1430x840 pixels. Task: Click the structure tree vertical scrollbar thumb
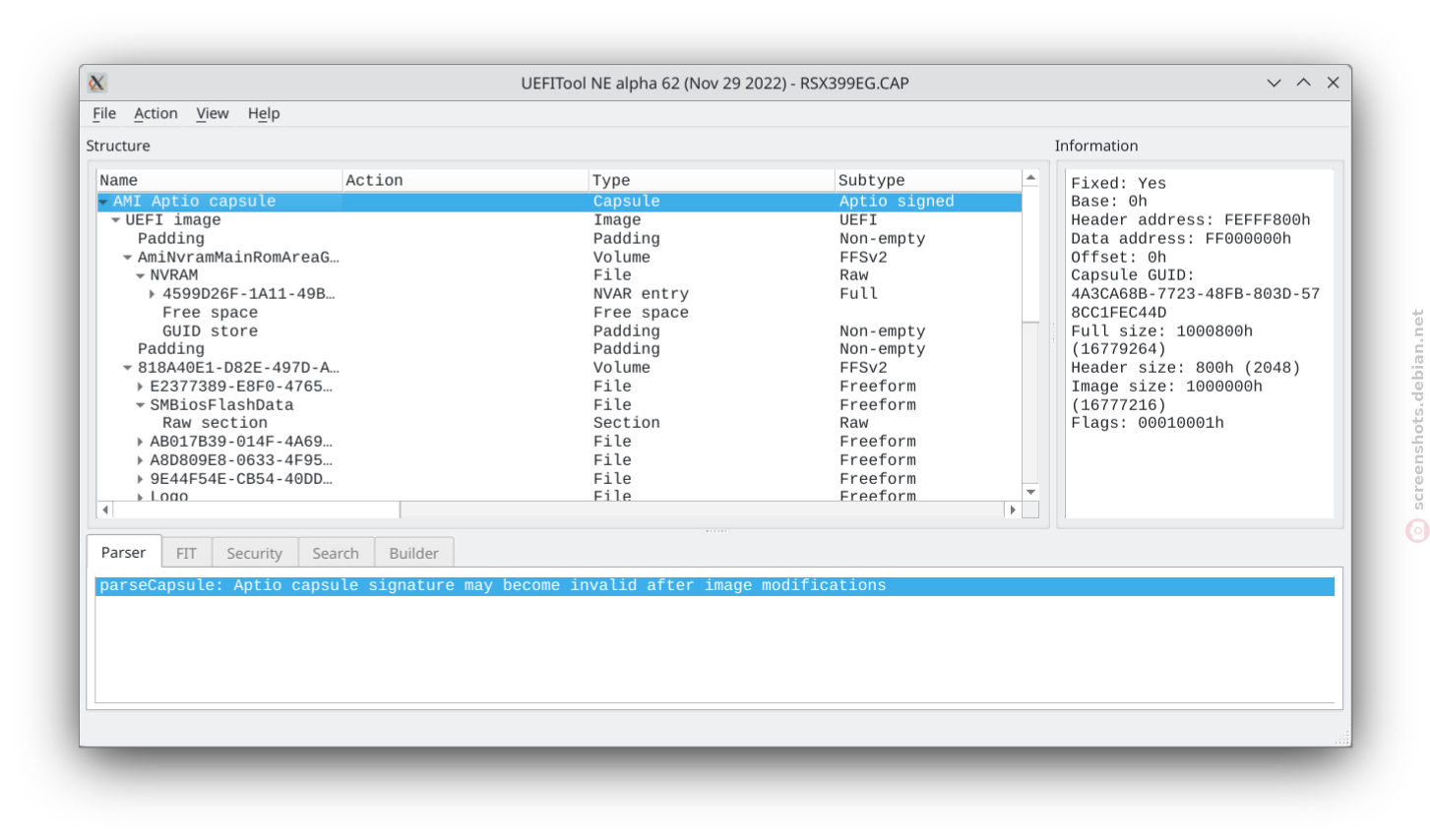pos(1030,254)
